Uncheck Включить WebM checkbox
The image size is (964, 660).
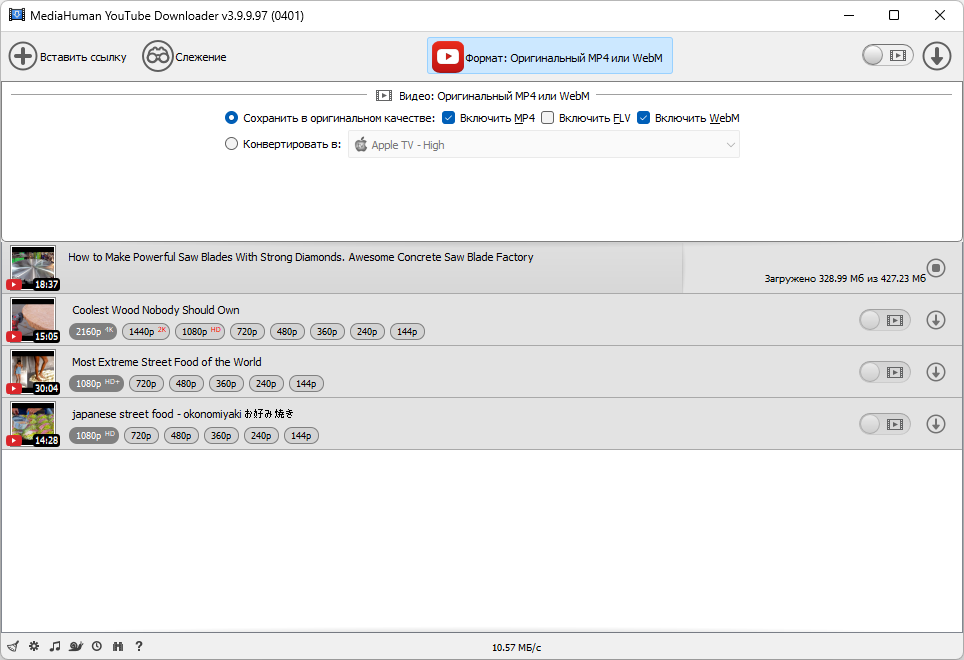pos(643,117)
